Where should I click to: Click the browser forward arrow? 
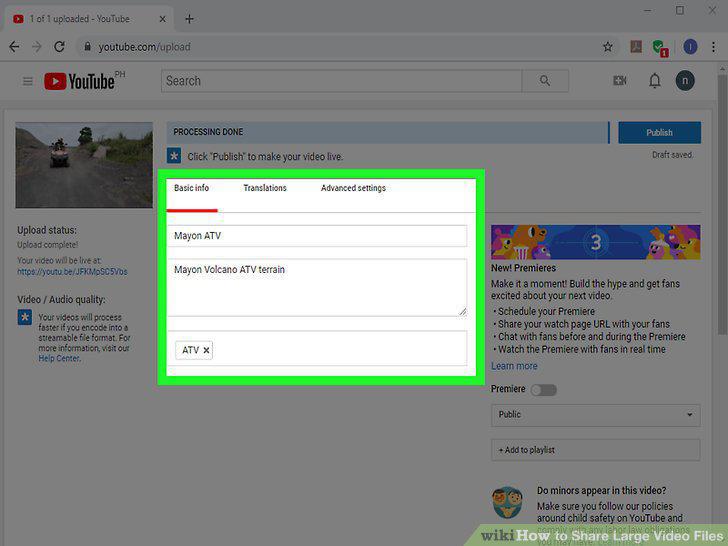click(x=37, y=47)
